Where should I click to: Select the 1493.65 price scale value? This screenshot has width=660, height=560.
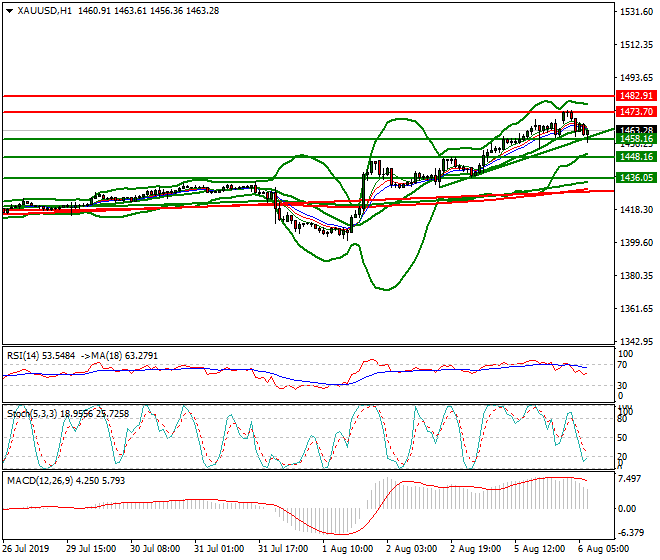tap(636, 77)
